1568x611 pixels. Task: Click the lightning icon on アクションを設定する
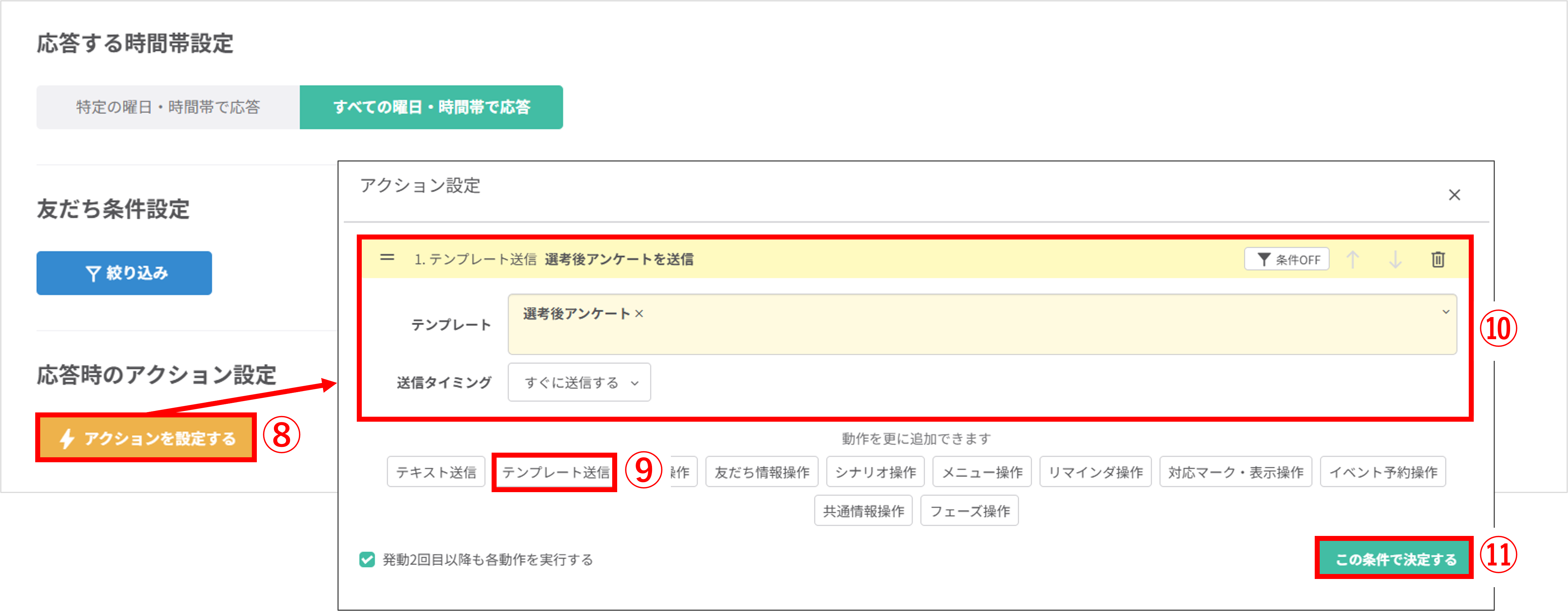click(x=68, y=437)
